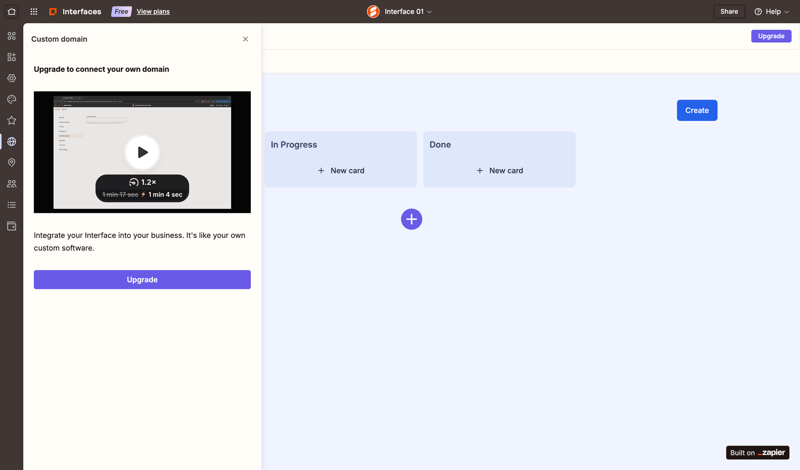Add New card under In Progress
800x470 pixels.
click(x=341, y=170)
